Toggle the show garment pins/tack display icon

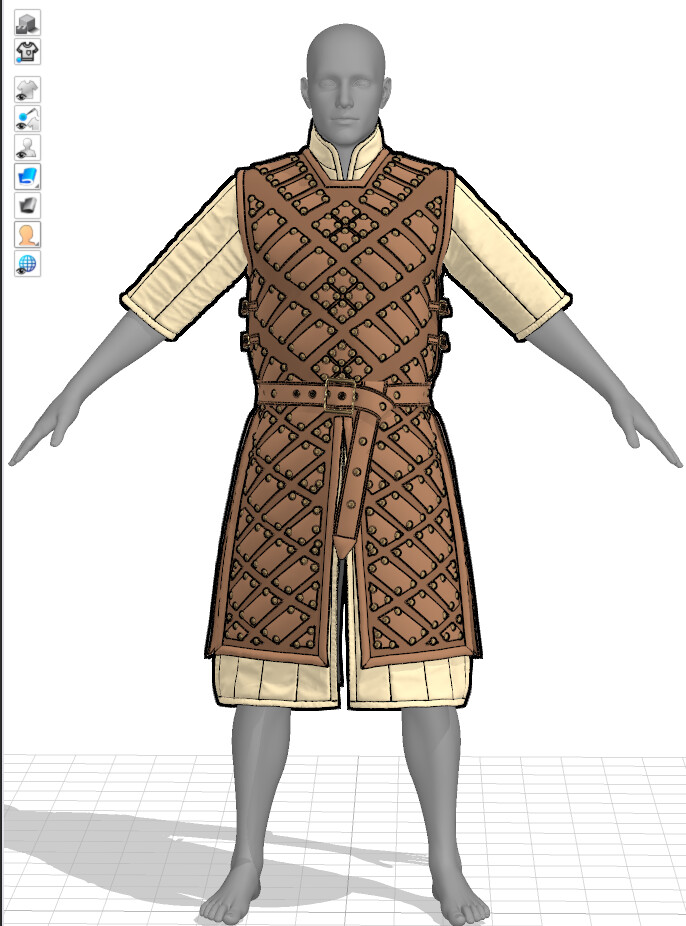click(27, 119)
